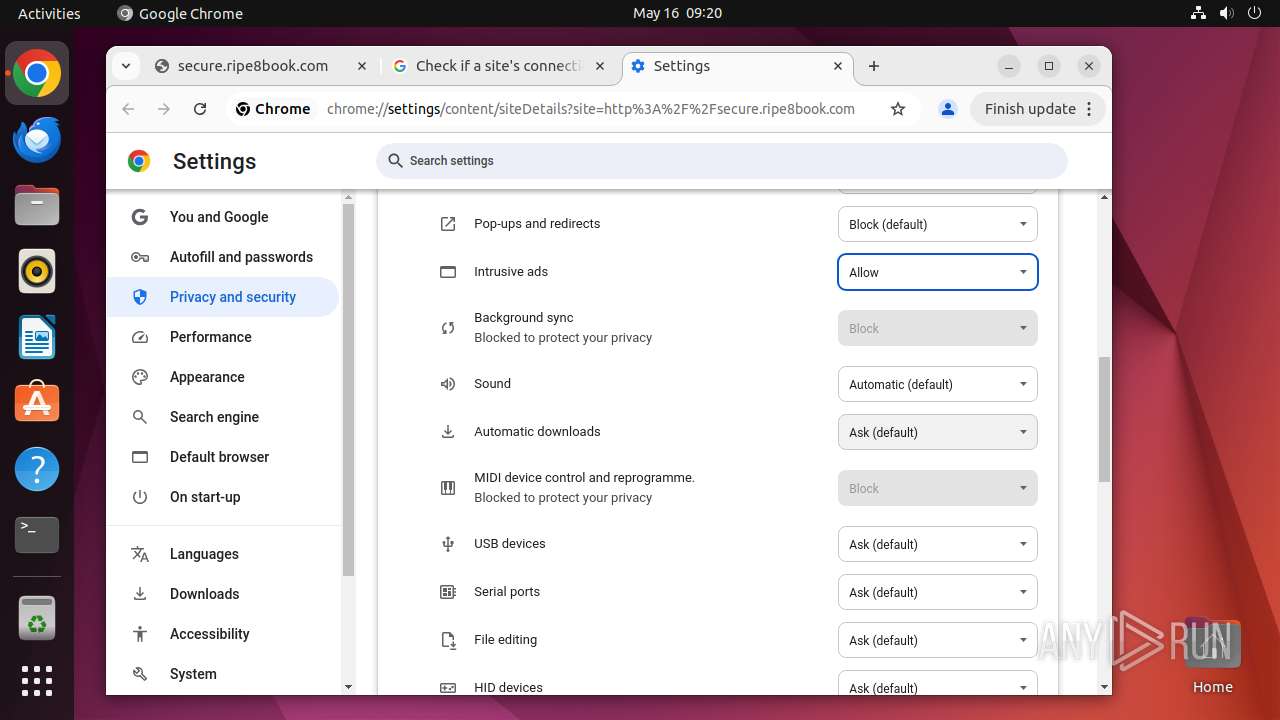Click the network status icon in top bar

tap(1198, 13)
